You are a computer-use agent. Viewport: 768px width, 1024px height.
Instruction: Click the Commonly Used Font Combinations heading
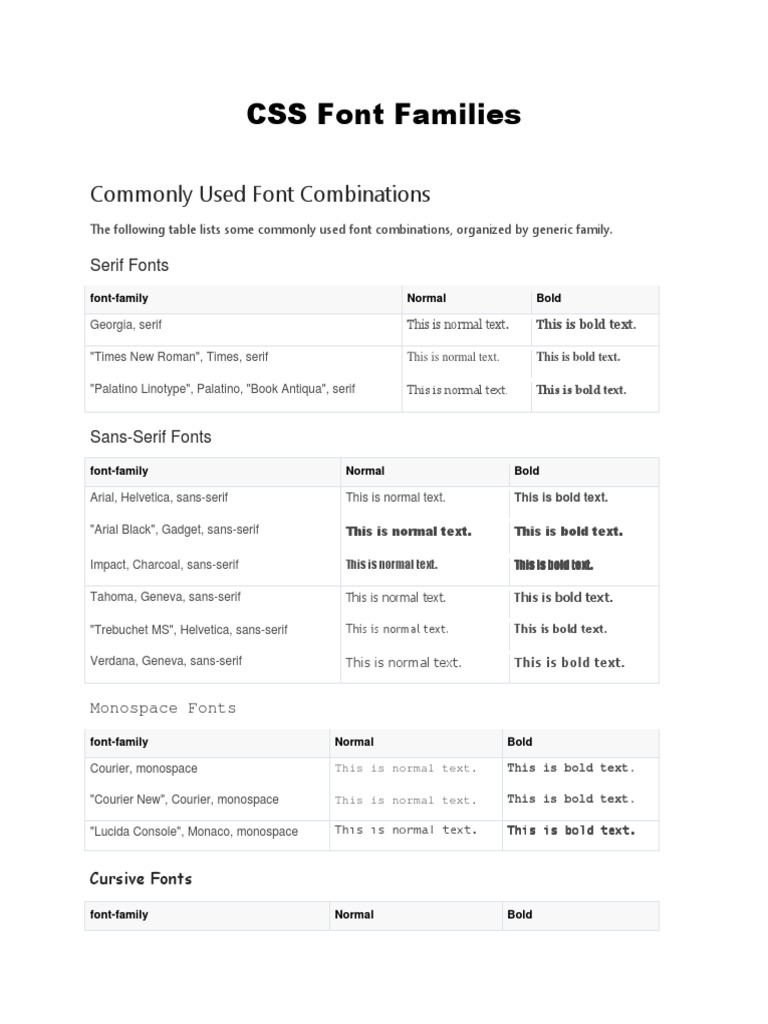tap(260, 193)
